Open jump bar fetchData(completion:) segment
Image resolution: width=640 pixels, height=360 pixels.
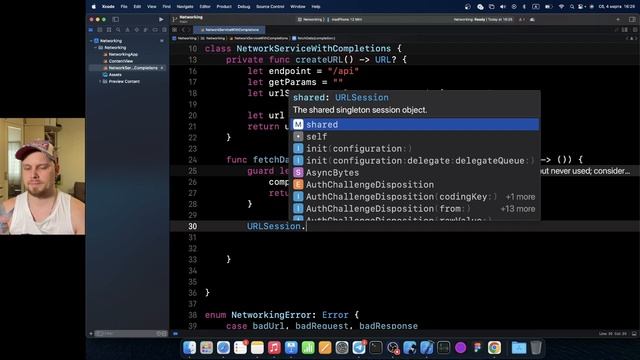click(313, 38)
